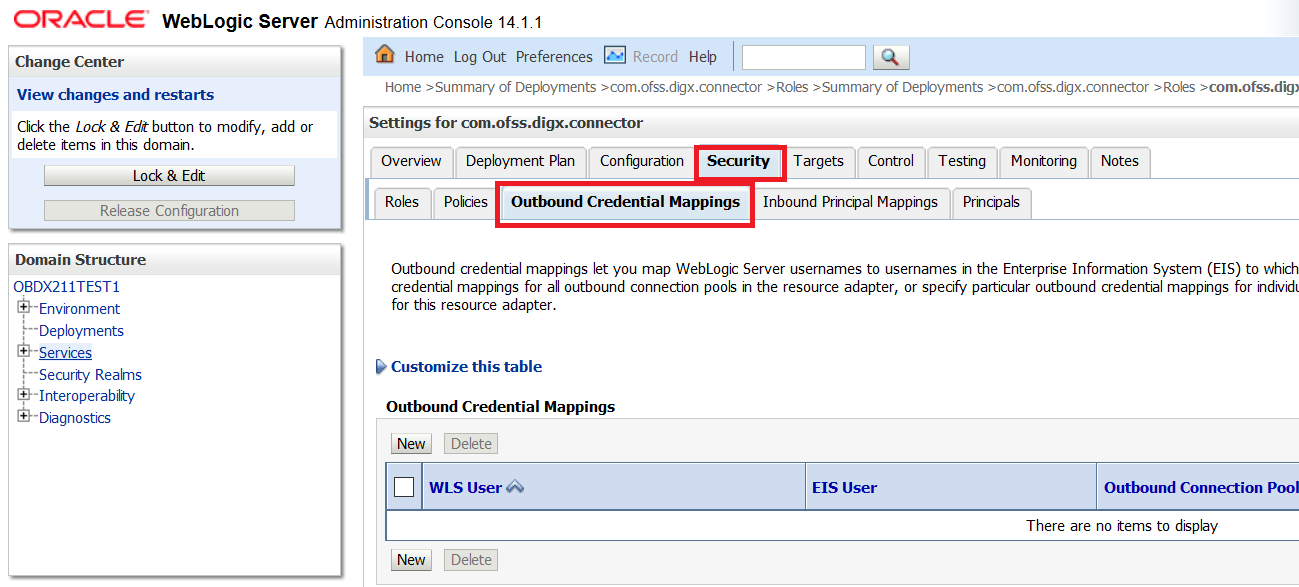The height and width of the screenshot is (587, 1299).
Task: Click the search magnifier button
Action: [890, 57]
